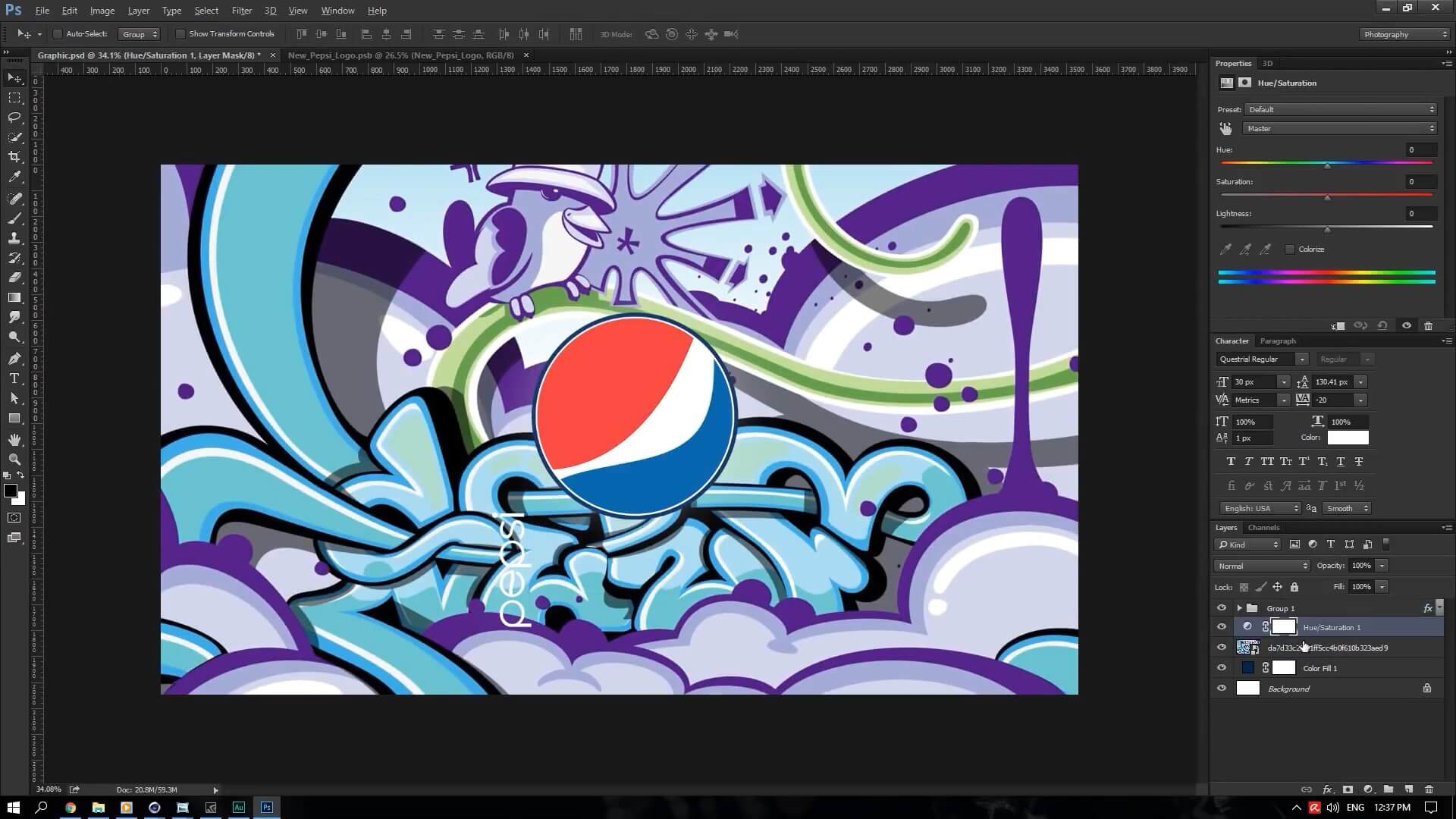Enable the Auto-Select checkbox
Screen dimensions: 1456x819
[x=58, y=34]
